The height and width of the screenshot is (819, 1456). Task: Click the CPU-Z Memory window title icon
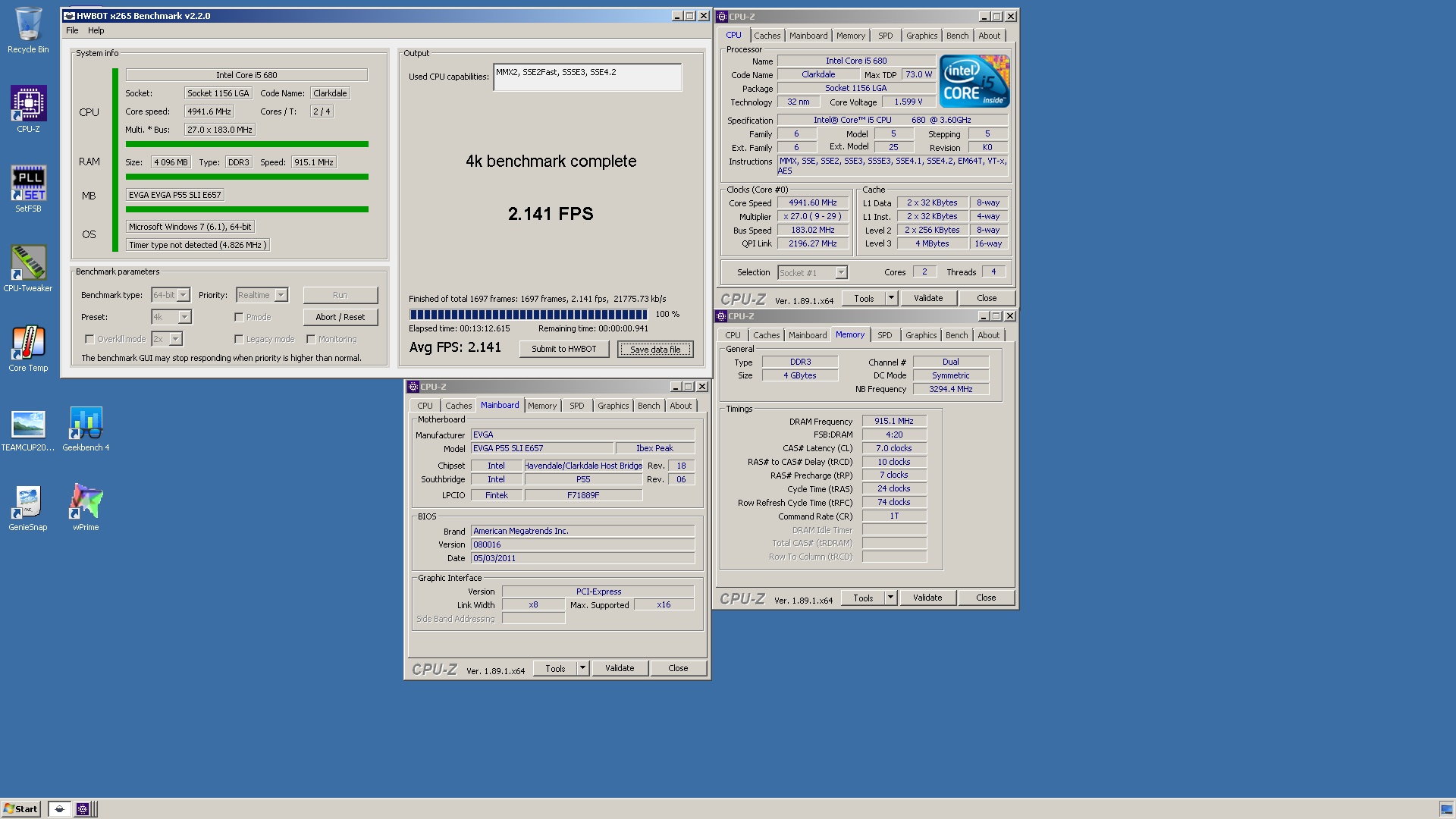[722, 316]
